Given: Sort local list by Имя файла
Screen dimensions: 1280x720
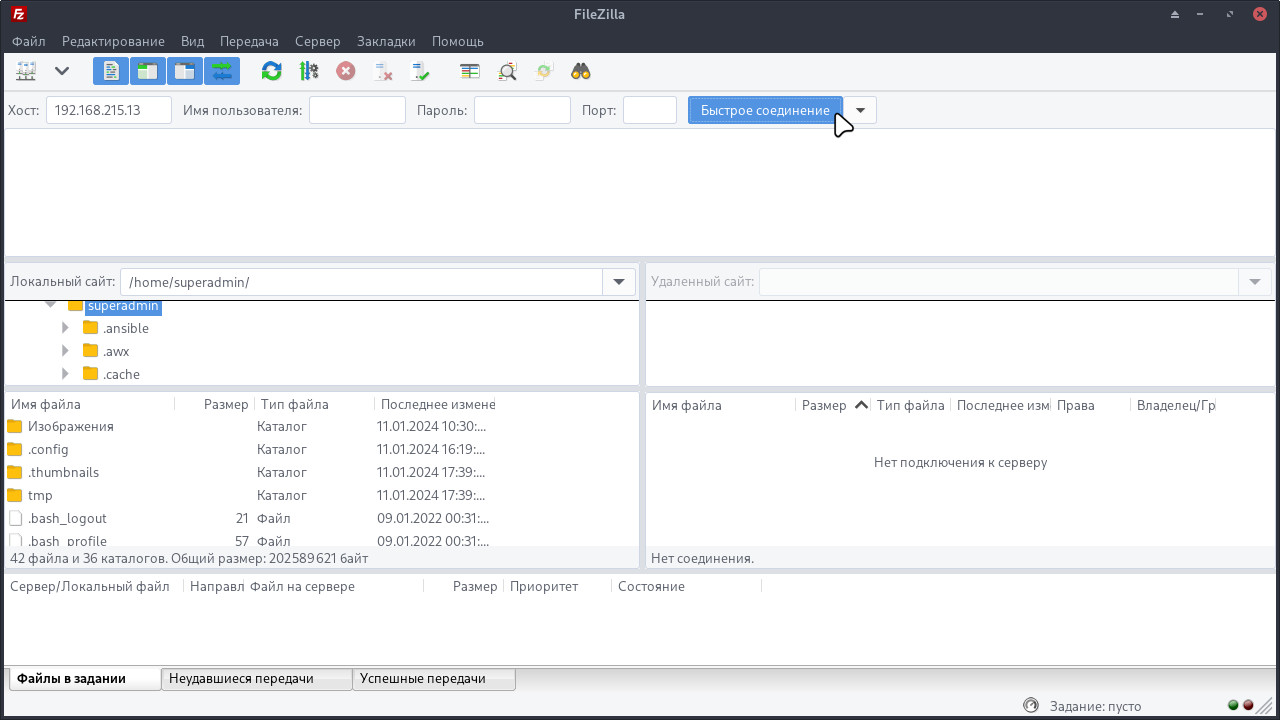Looking at the screenshot, I should [90, 404].
